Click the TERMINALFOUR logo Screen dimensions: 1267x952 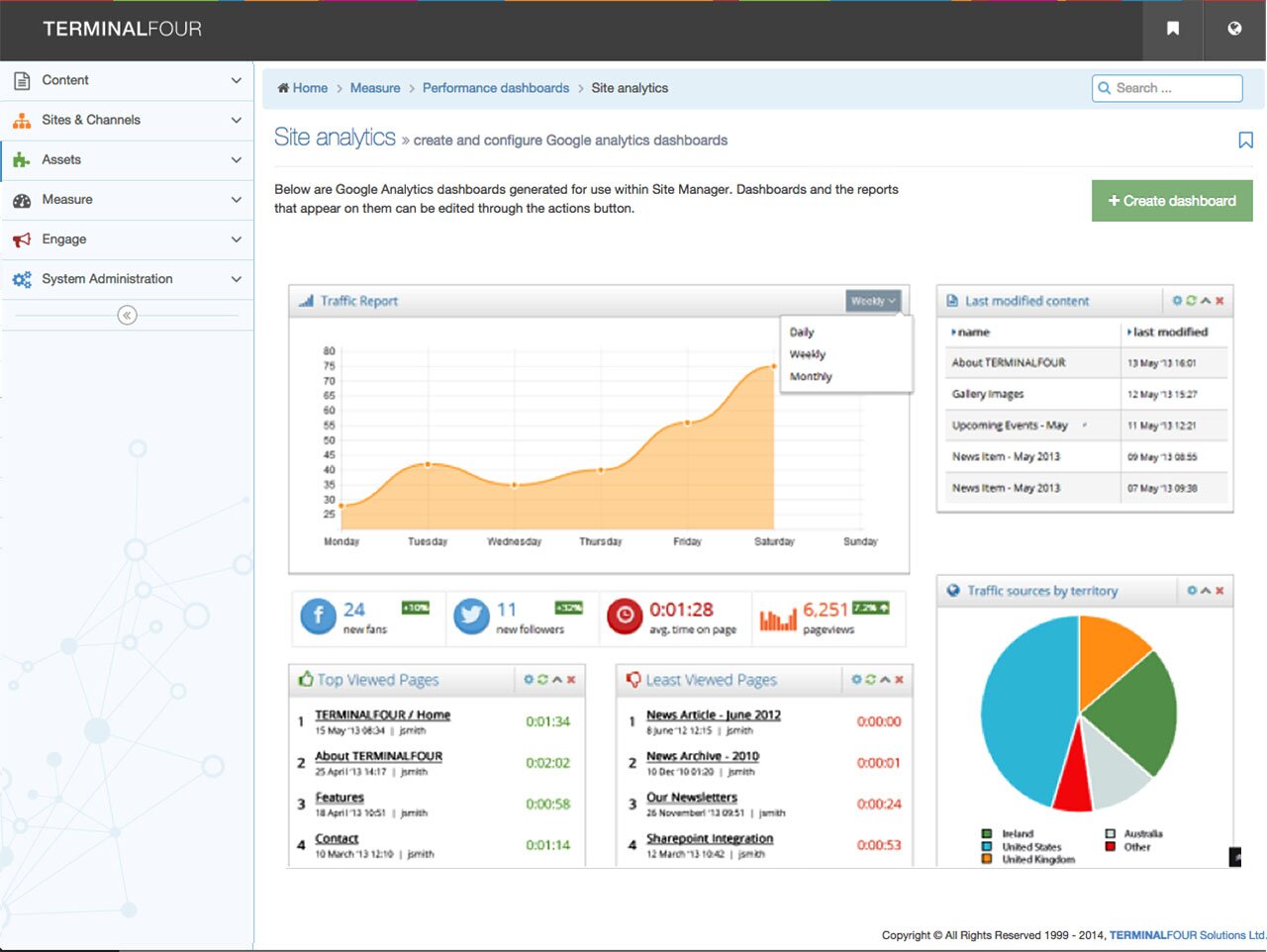(x=123, y=29)
